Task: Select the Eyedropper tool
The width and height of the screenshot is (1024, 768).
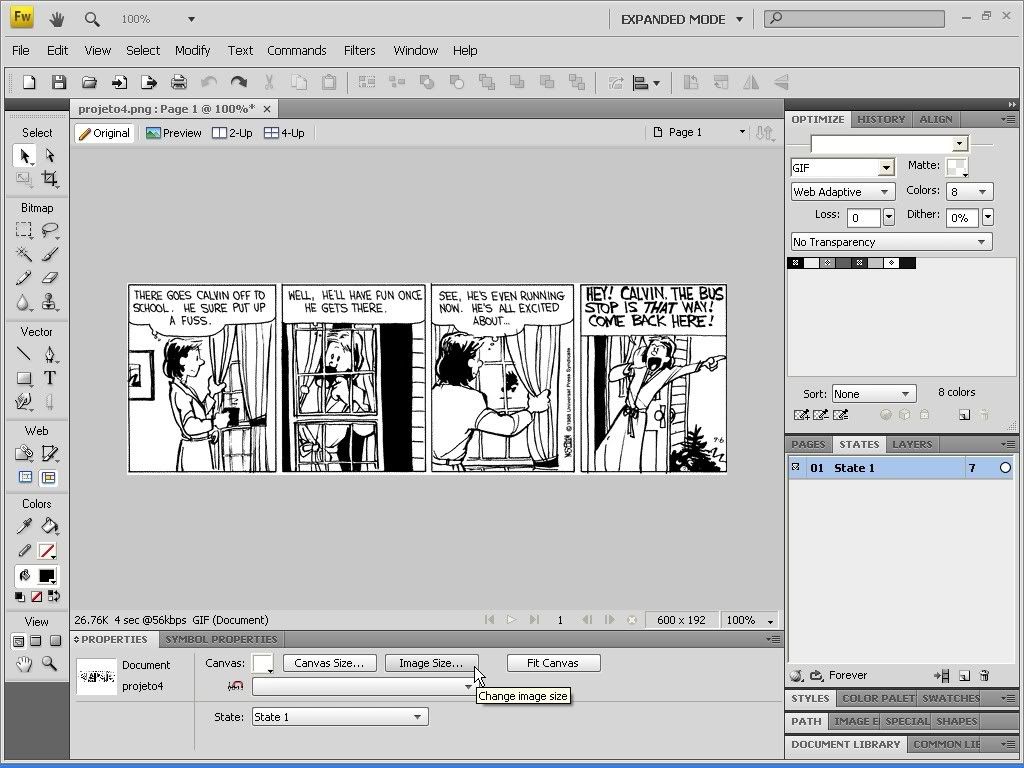Action: click(x=24, y=526)
